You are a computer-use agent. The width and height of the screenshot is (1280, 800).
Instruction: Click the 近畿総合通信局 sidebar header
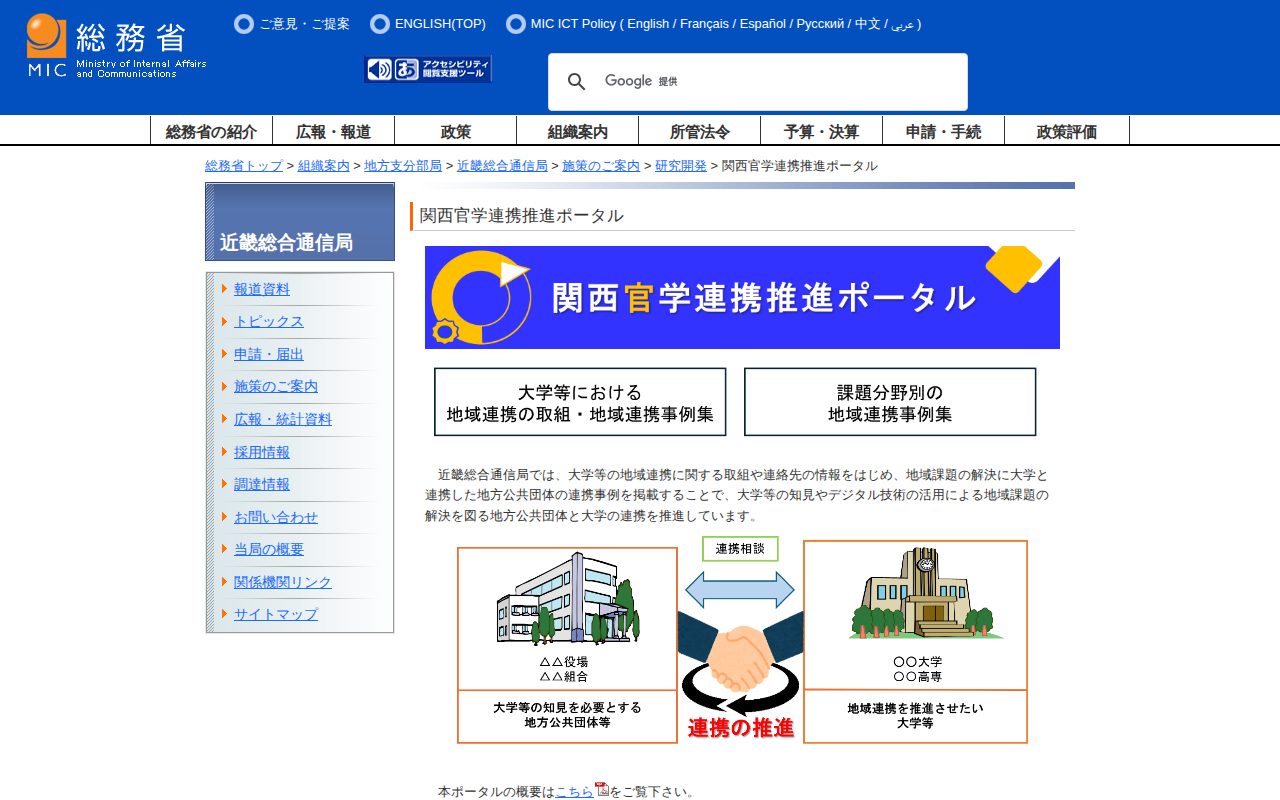300,222
